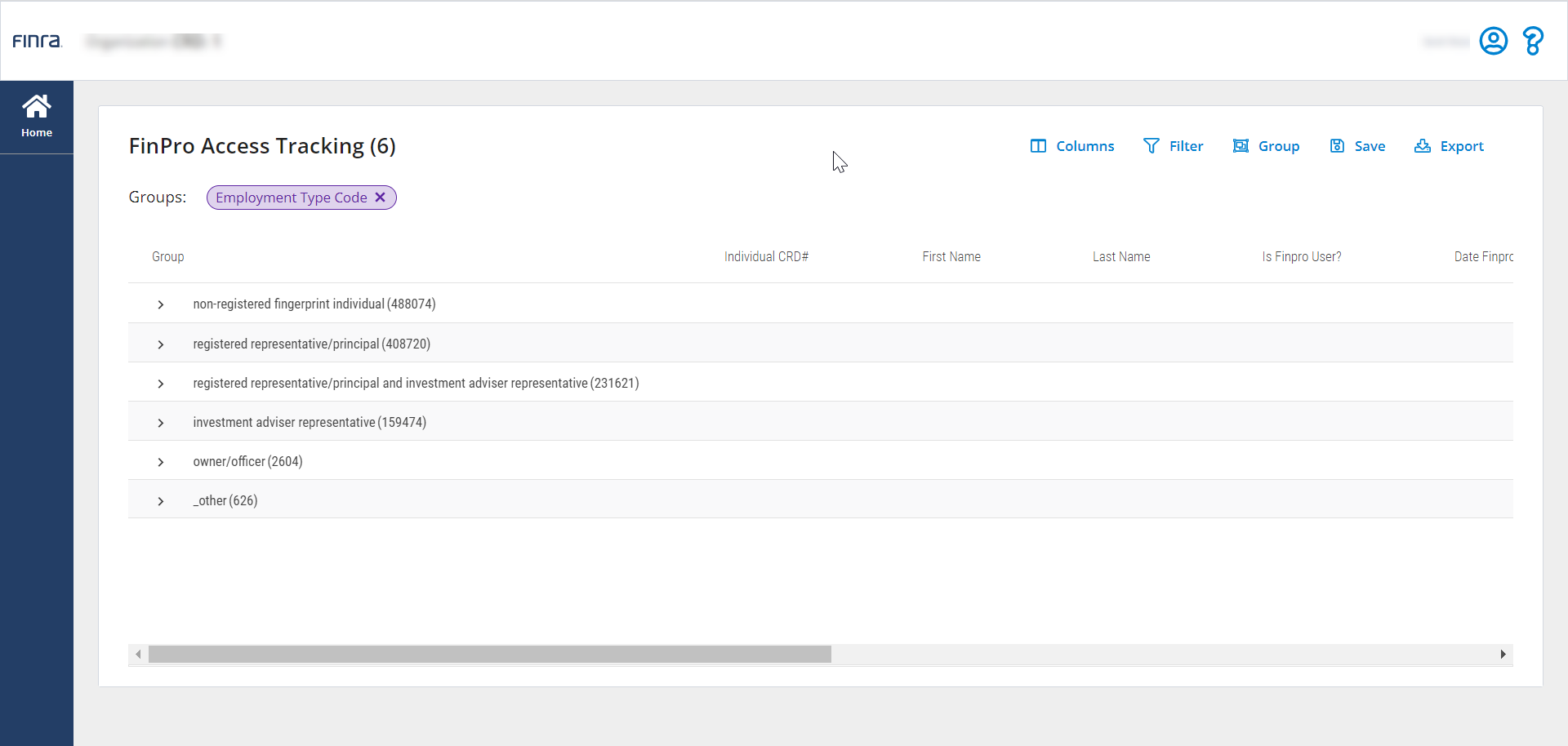Click the help question mark icon
The height and width of the screenshot is (746, 1568).
[1533, 41]
